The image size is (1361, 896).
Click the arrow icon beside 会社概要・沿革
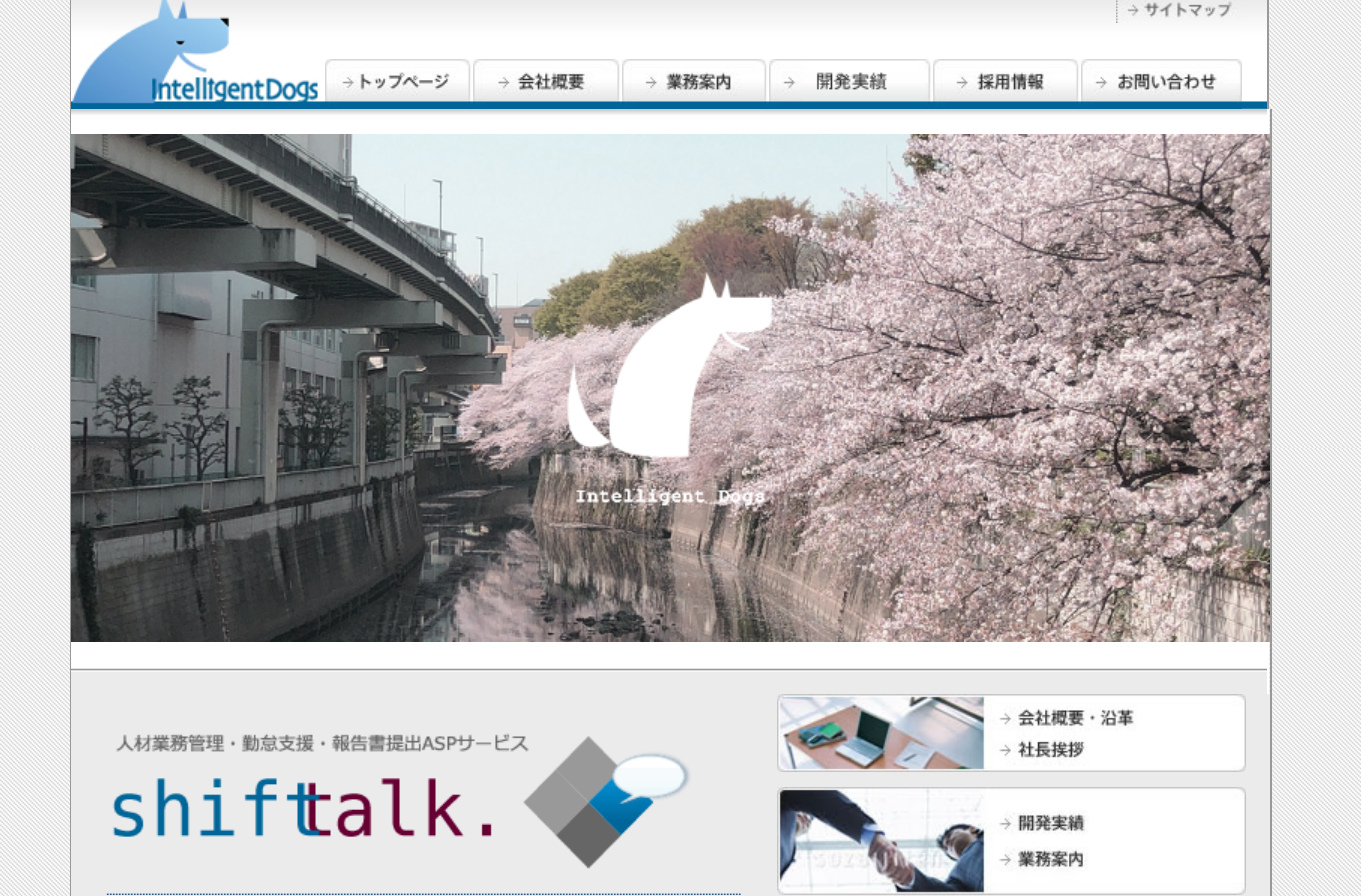[1005, 718]
